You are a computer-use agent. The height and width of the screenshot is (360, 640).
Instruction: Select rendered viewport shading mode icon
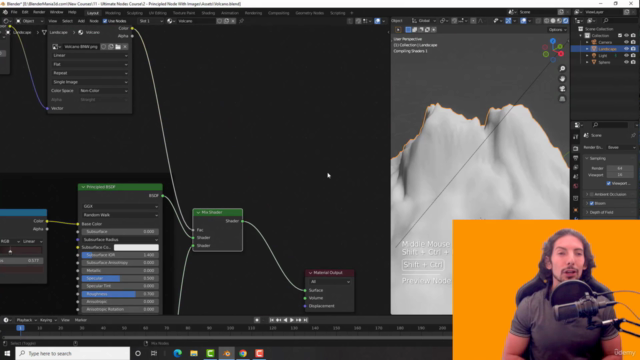point(566,21)
